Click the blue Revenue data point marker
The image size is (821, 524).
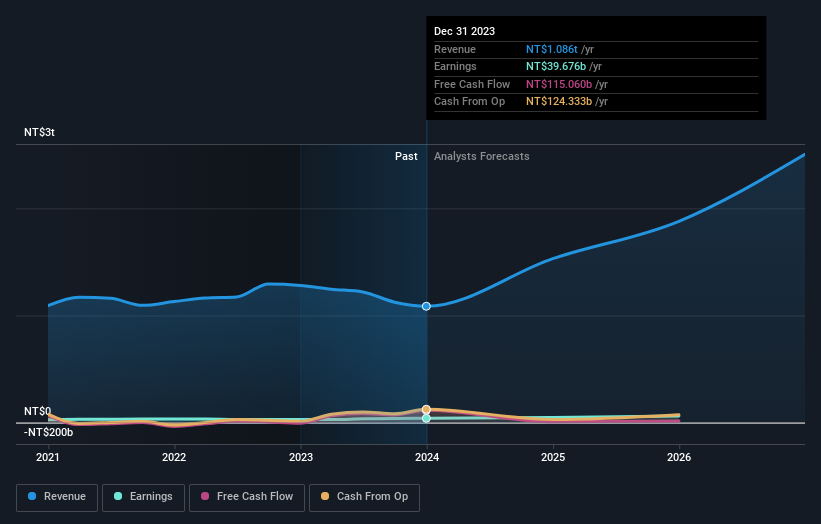[x=426, y=306]
